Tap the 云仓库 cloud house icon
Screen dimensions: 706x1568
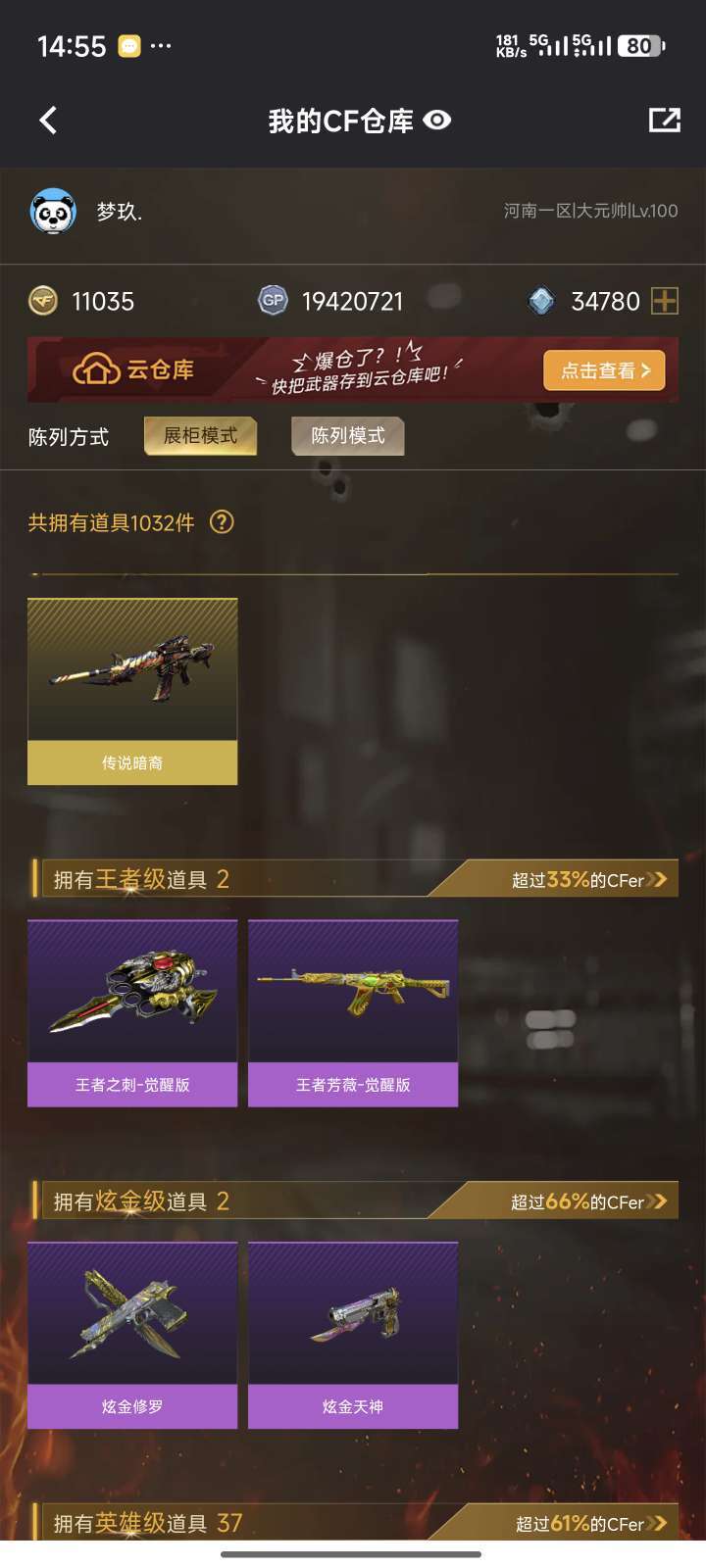[x=96, y=370]
